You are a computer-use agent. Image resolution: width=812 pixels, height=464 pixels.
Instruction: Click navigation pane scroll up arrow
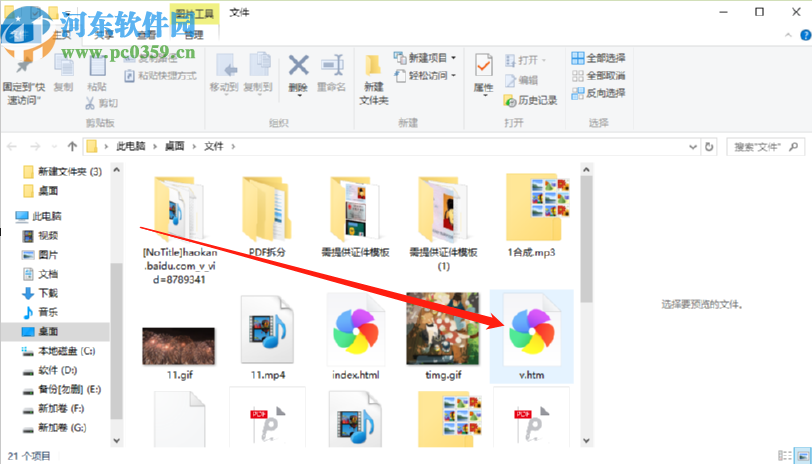(117, 169)
